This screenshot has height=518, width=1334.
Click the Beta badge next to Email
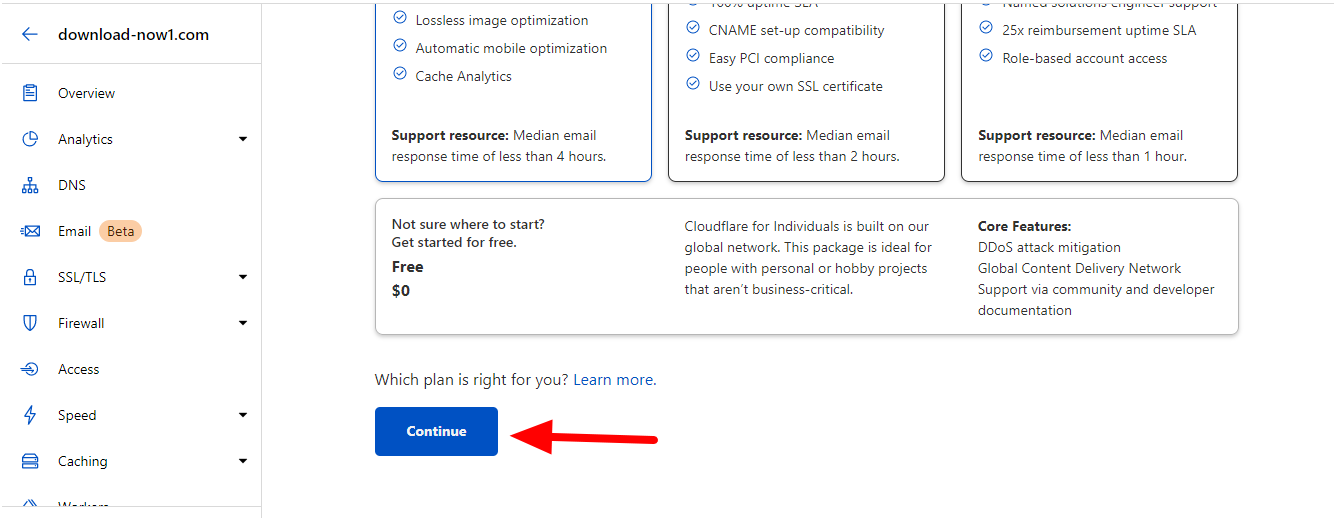(121, 231)
